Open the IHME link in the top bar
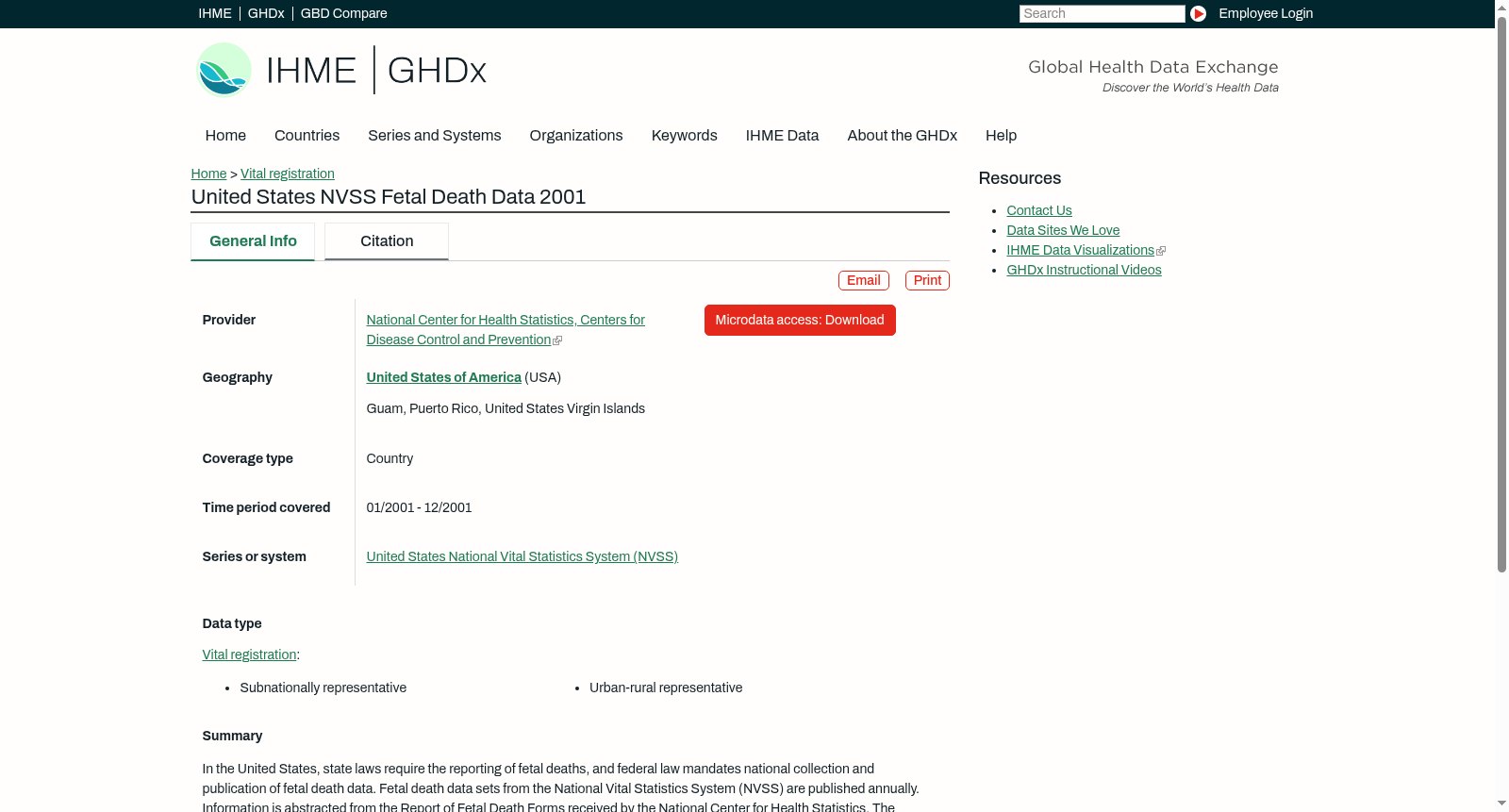This screenshot has width=1509, height=812. coord(215,13)
